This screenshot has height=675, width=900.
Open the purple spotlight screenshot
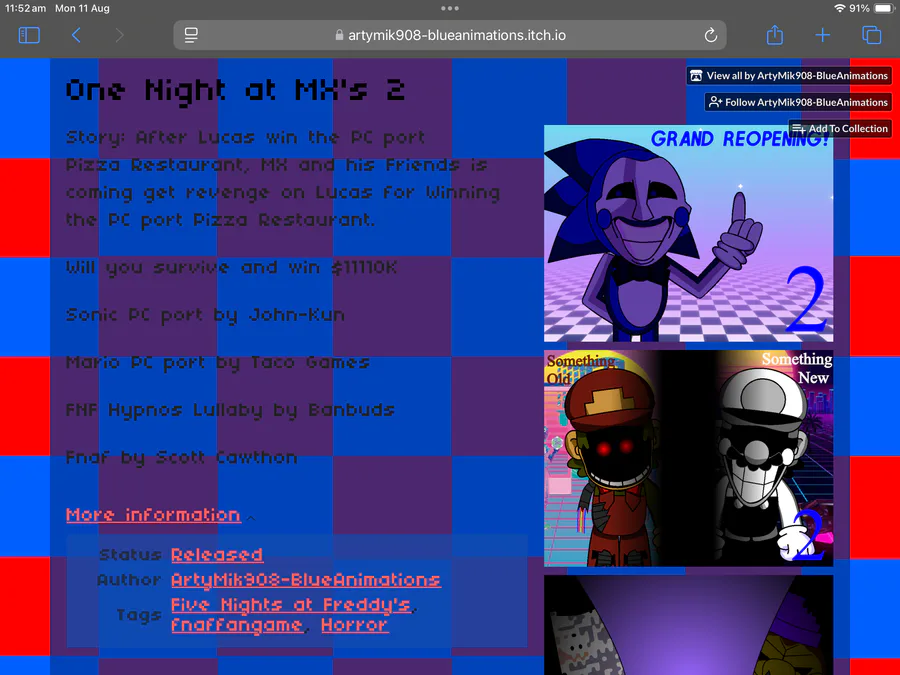688,625
